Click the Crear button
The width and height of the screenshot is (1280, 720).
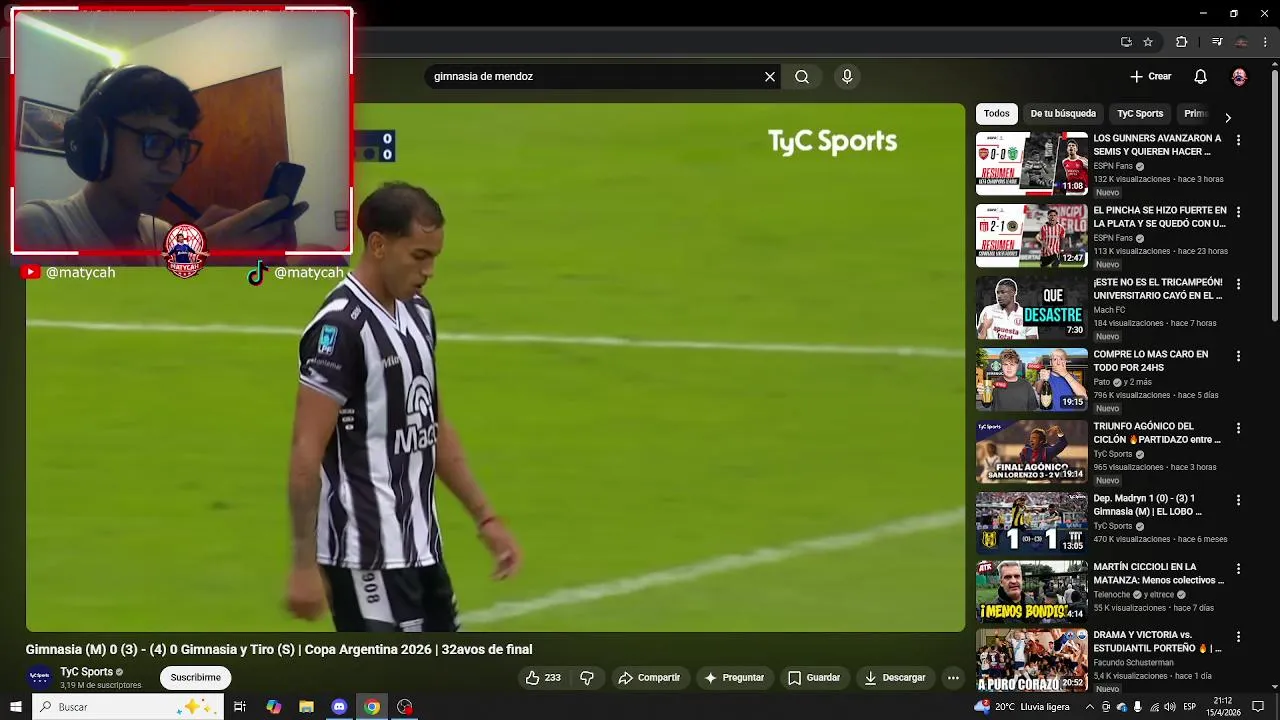pos(1150,76)
